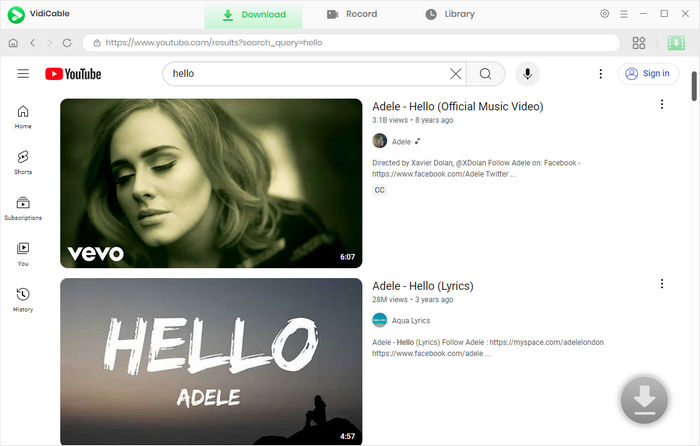Switch to the Record tab
The height and width of the screenshot is (446, 700).
click(x=351, y=14)
